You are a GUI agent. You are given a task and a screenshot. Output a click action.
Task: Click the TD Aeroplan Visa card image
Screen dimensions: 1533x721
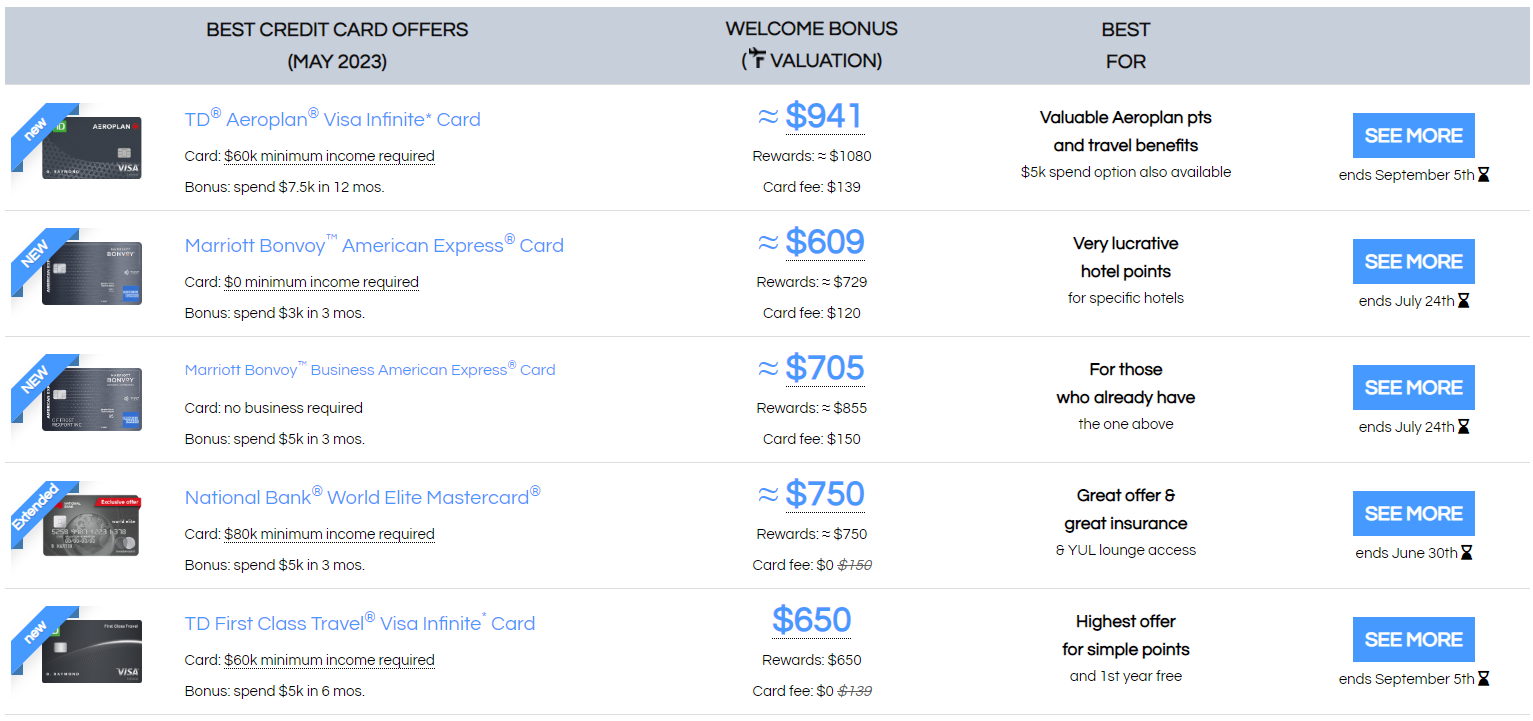(92, 148)
